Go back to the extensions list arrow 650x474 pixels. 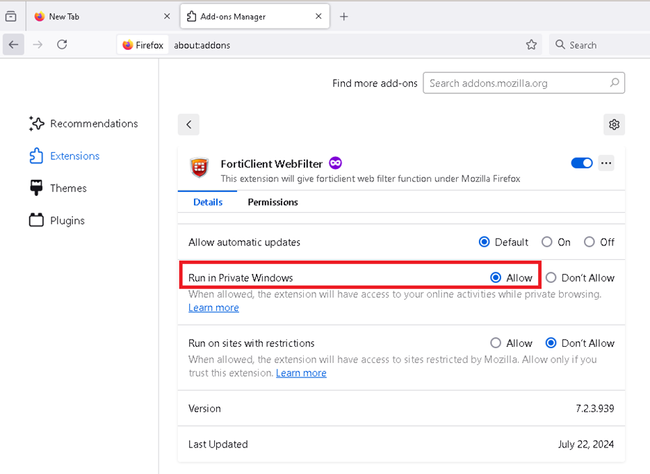[x=189, y=124]
